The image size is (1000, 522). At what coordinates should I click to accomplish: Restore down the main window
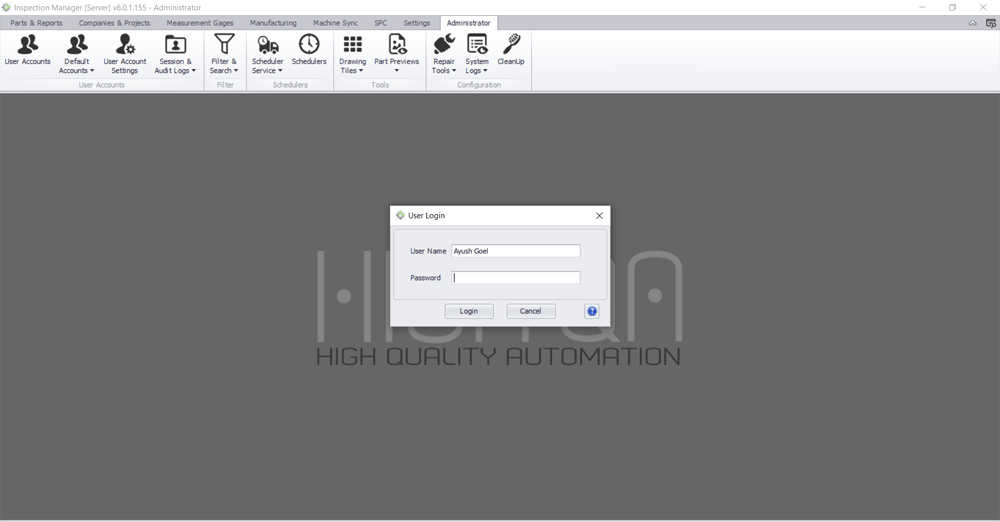[x=952, y=8]
